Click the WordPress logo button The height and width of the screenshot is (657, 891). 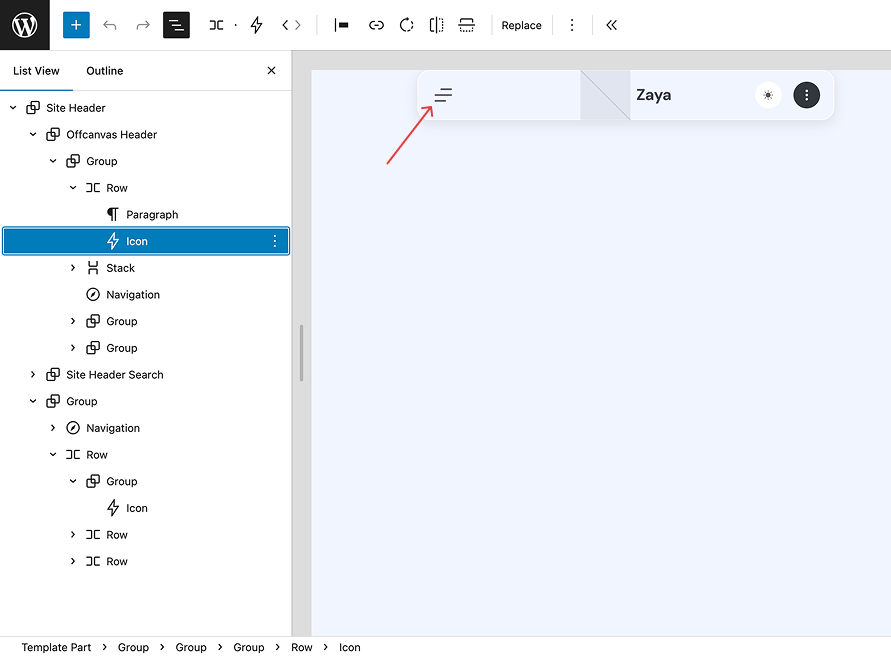pos(24,25)
